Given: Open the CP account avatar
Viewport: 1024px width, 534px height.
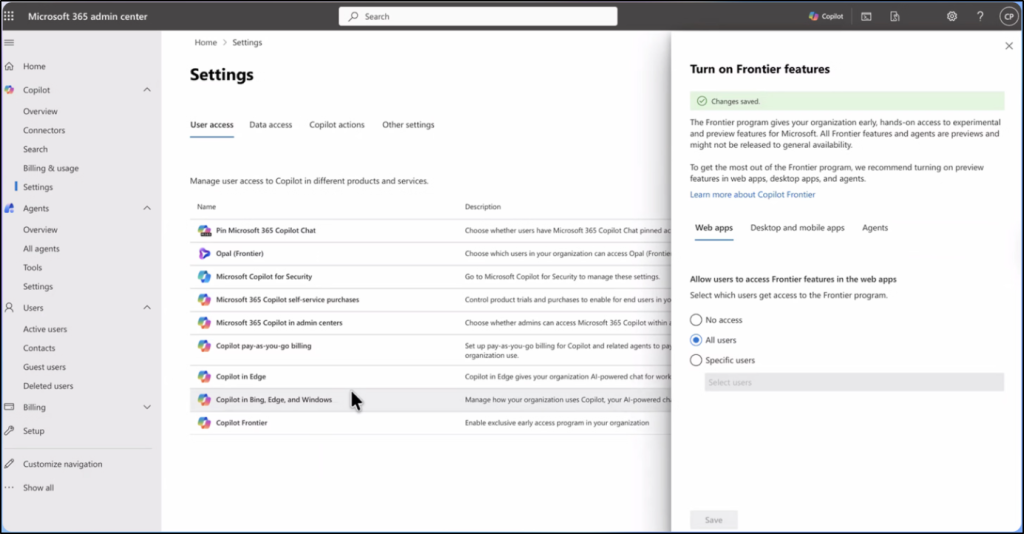Looking at the screenshot, I should [x=1008, y=16].
